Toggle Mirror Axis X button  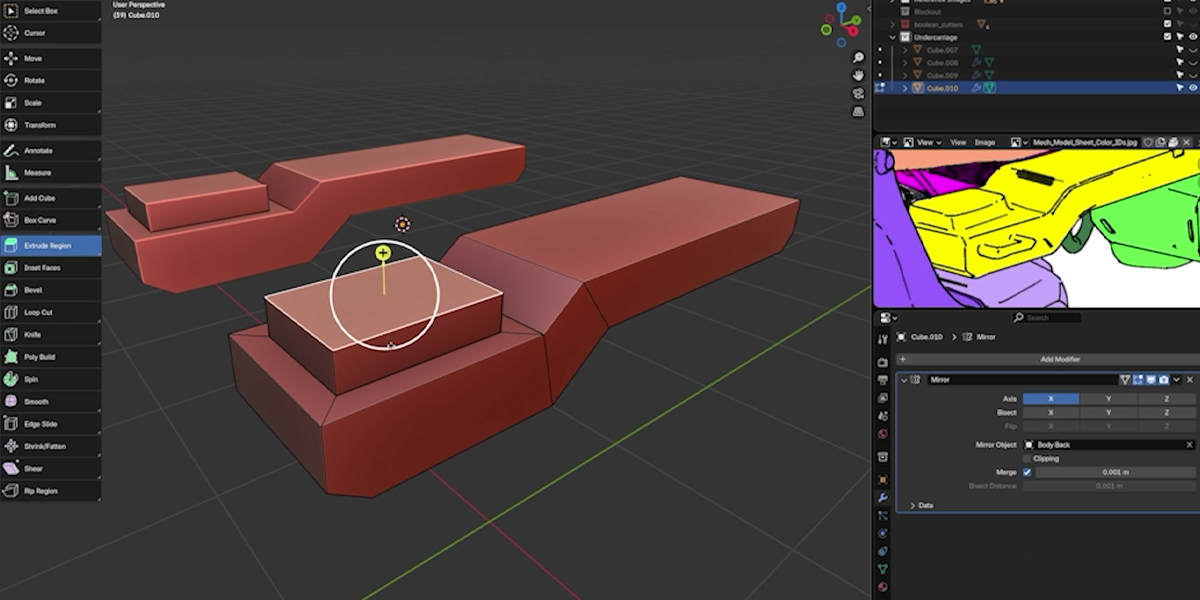1050,399
